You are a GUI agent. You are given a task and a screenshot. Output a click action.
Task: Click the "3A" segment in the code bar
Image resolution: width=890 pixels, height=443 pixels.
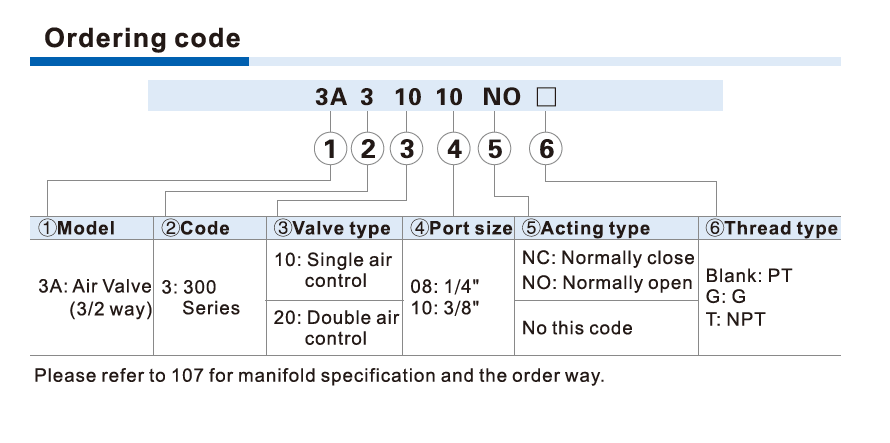(x=330, y=97)
